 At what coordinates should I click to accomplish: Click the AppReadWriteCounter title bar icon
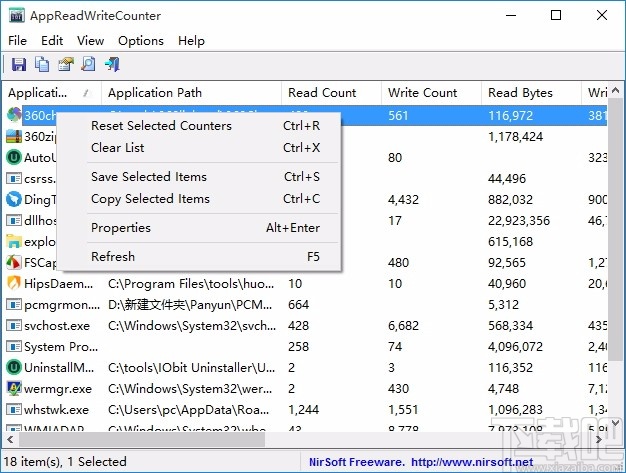17,16
